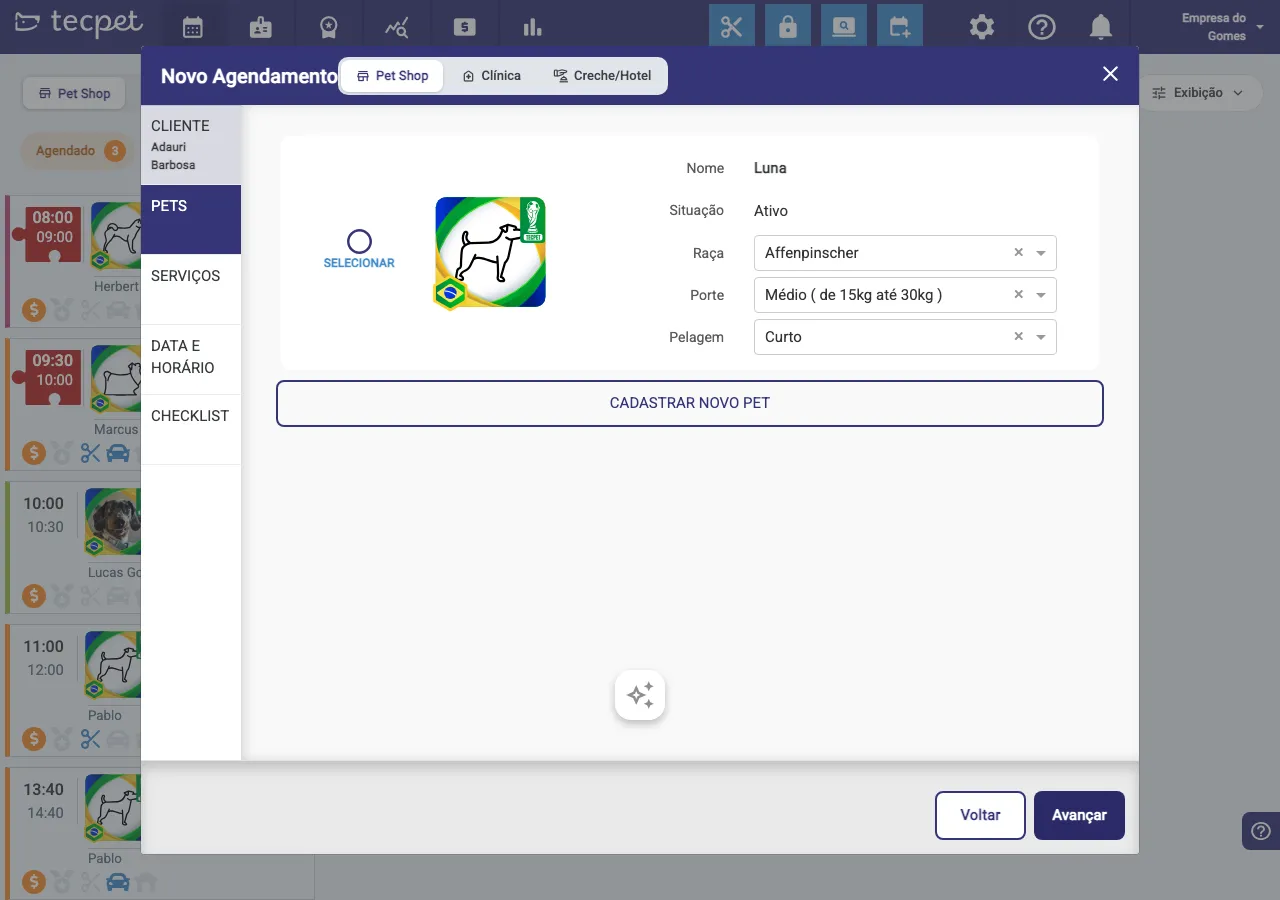Screen dimensions: 1280x900
Task: Open settings gear icon
Action: (x=982, y=27)
